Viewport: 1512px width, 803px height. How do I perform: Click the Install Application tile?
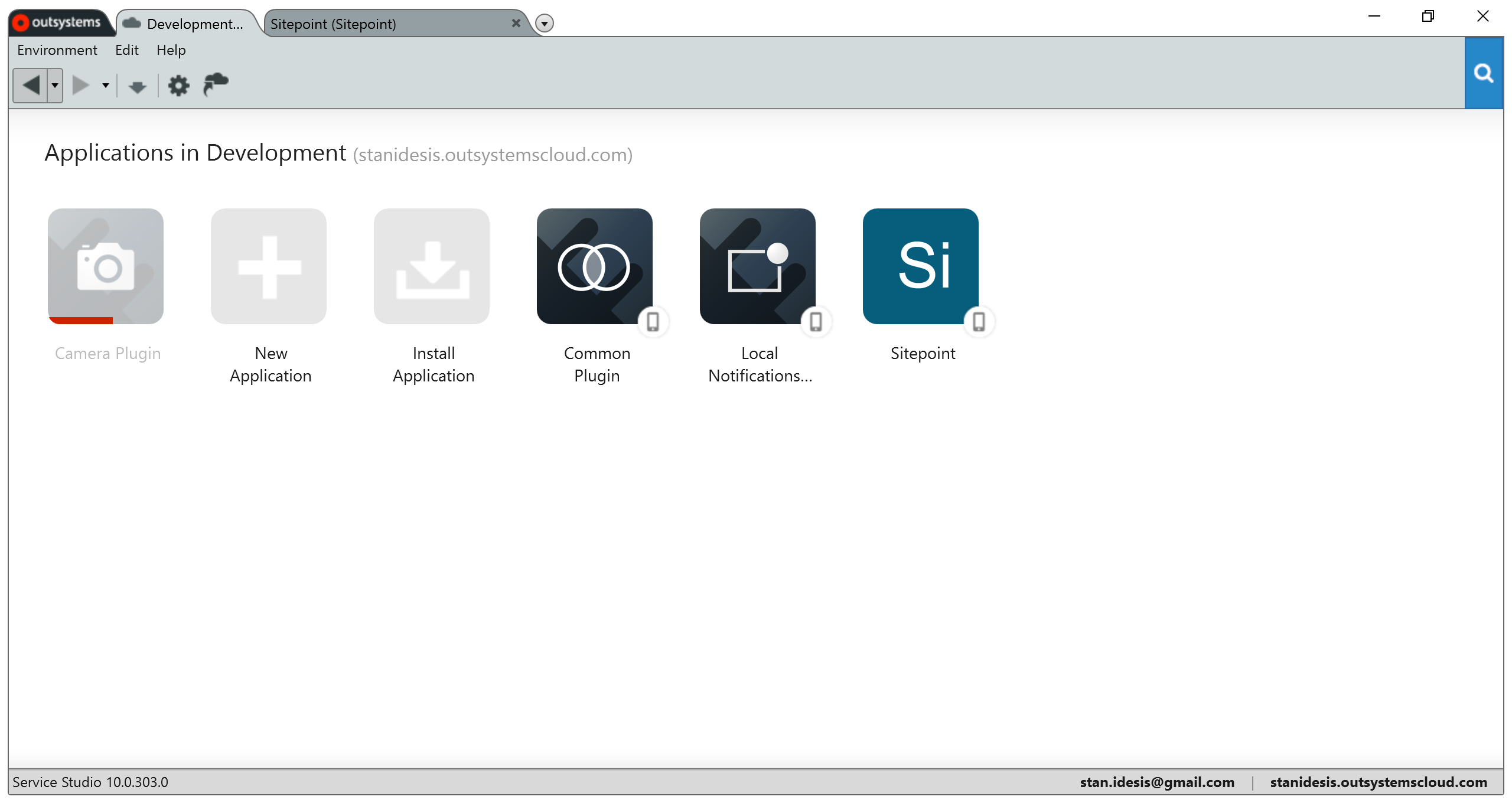(x=432, y=266)
